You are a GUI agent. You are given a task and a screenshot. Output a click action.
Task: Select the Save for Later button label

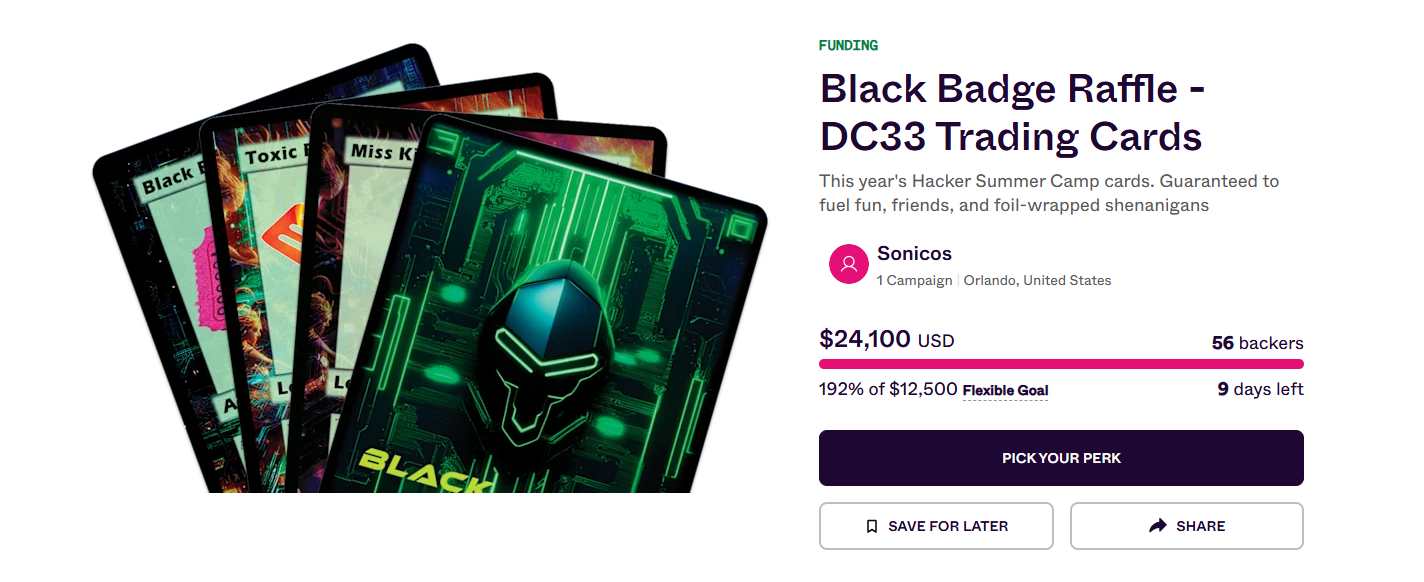[948, 526]
